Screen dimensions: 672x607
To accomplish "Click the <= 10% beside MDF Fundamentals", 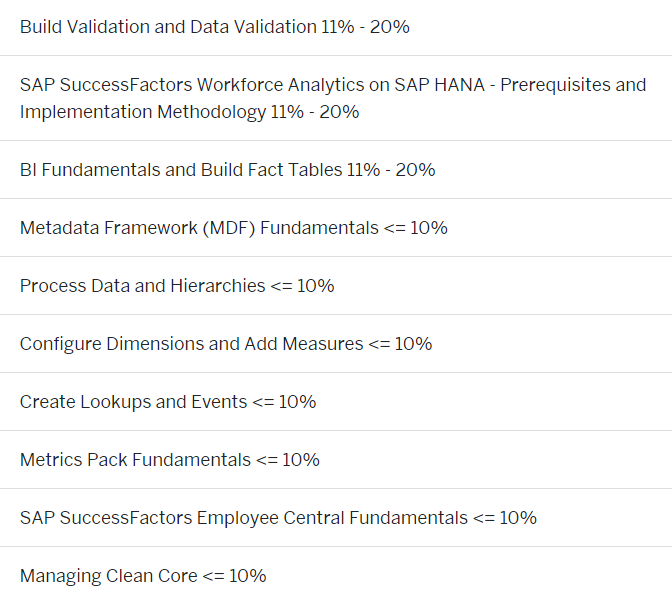I will point(416,228).
